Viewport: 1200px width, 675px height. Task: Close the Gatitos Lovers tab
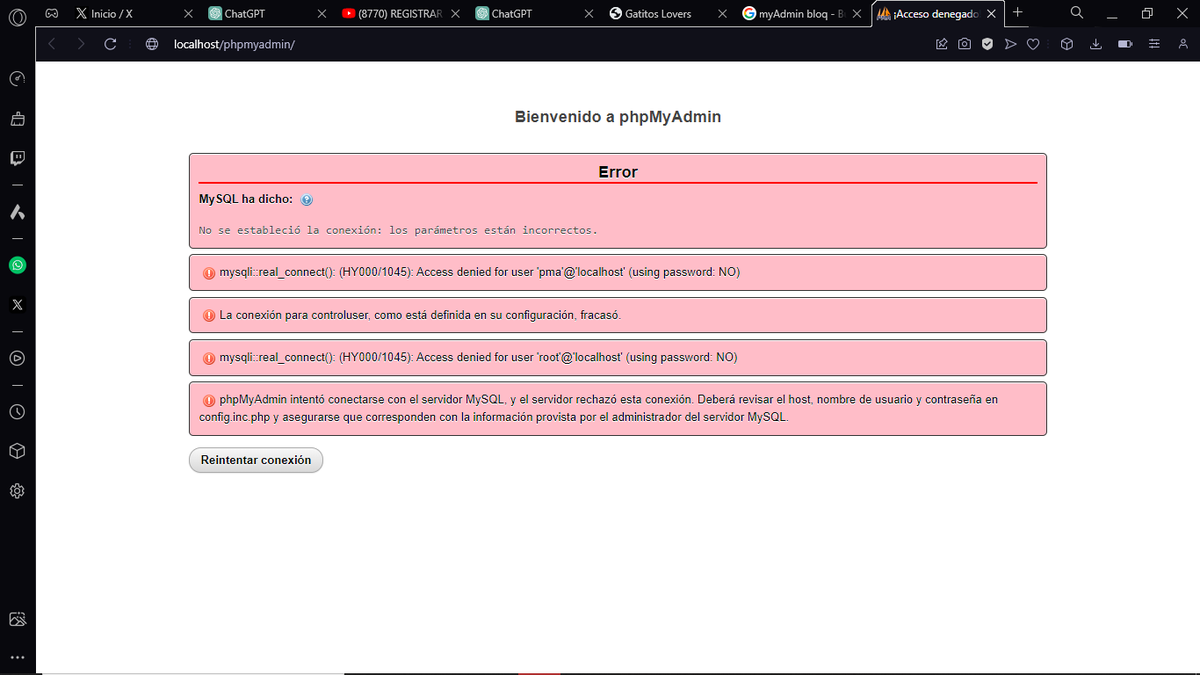[x=723, y=14]
